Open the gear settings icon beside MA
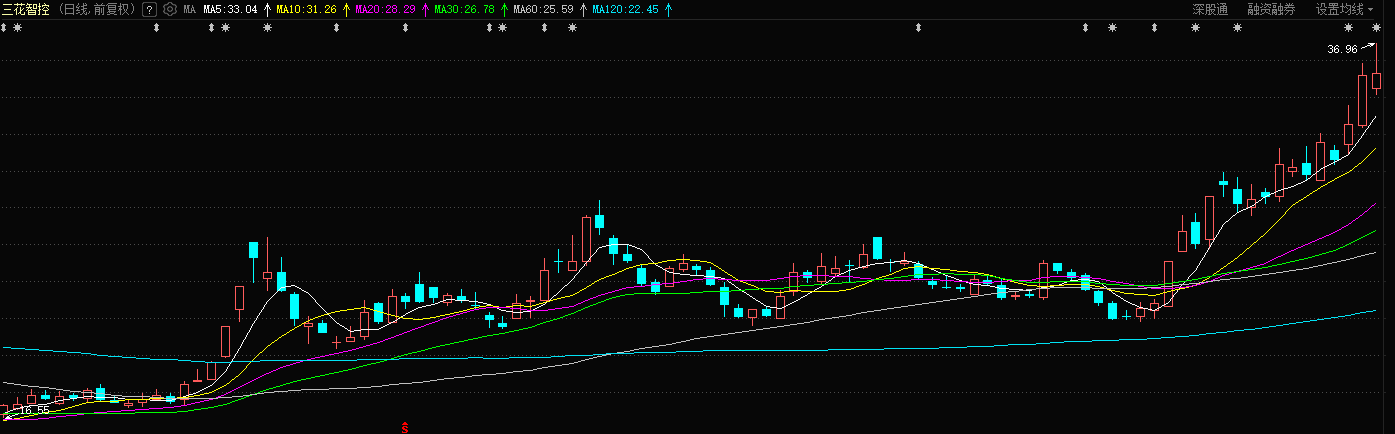This screenshot has height=434, width=1395. [x=169, y=9]
